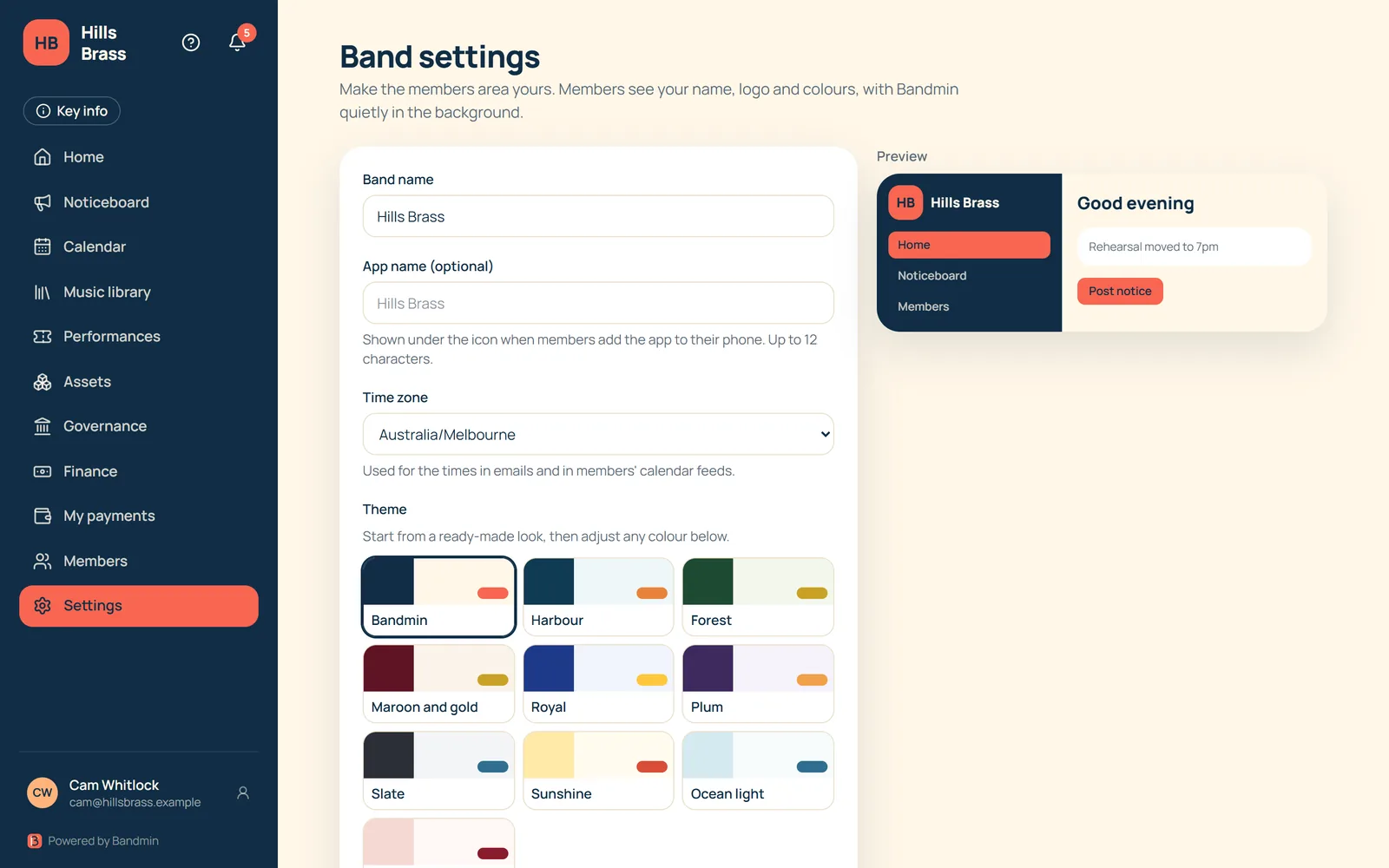Click the App name optional field
1389x868 pixels.
point(598,303)
